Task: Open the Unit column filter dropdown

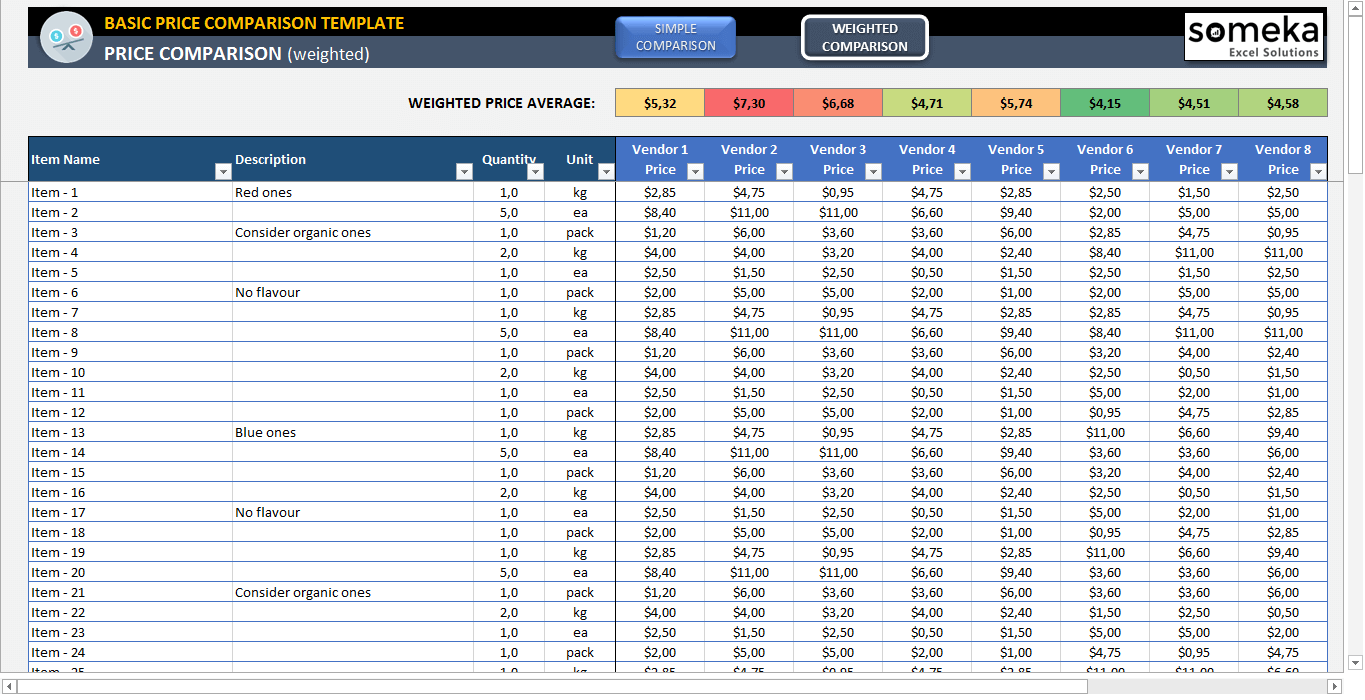Action: pos(607,171)
